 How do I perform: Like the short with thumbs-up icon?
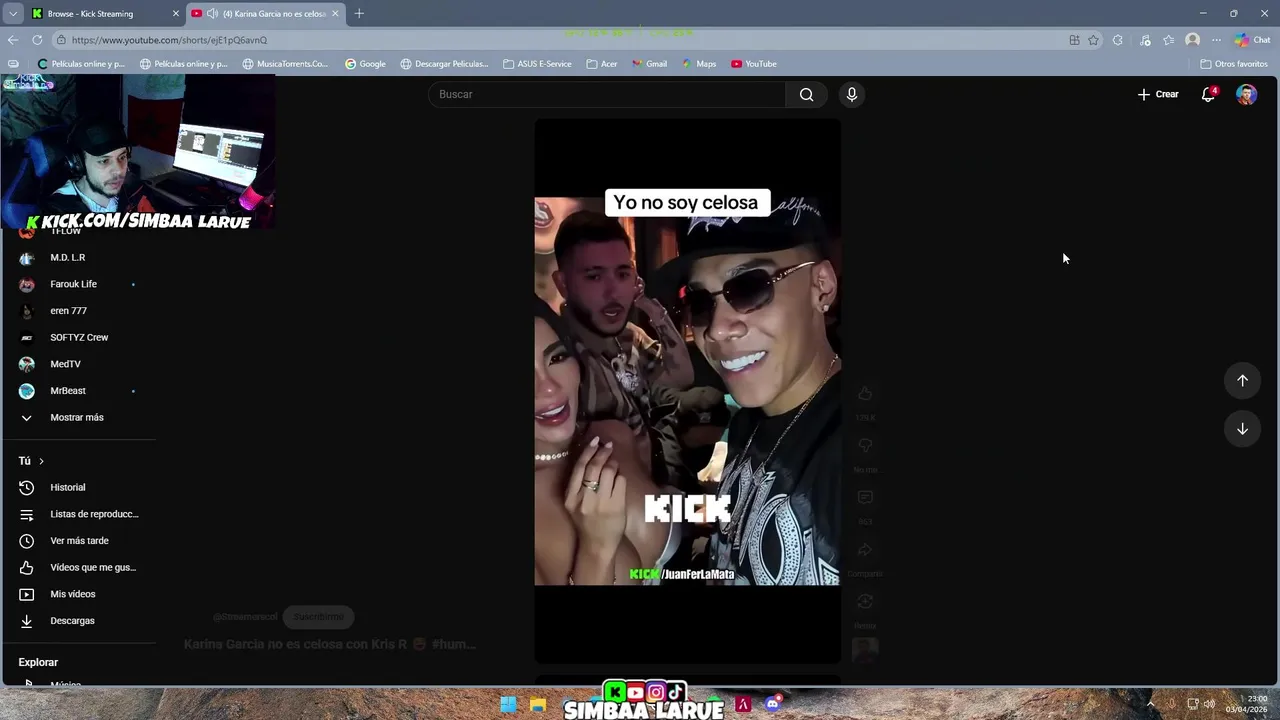coord(865,394)
